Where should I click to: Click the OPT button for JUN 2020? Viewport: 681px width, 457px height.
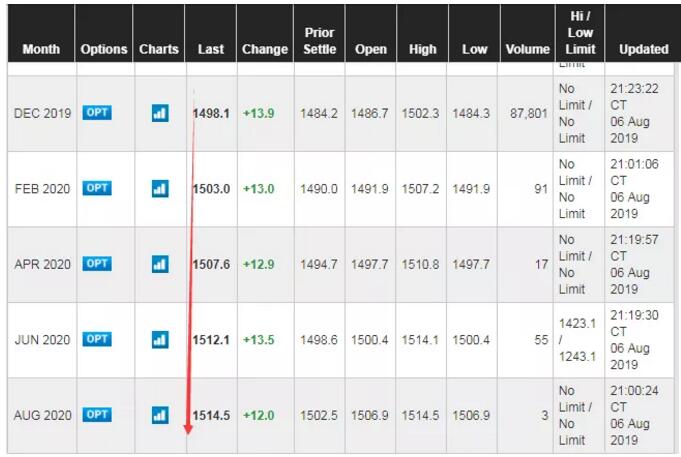pyautogui.click(x=97, y=339)
